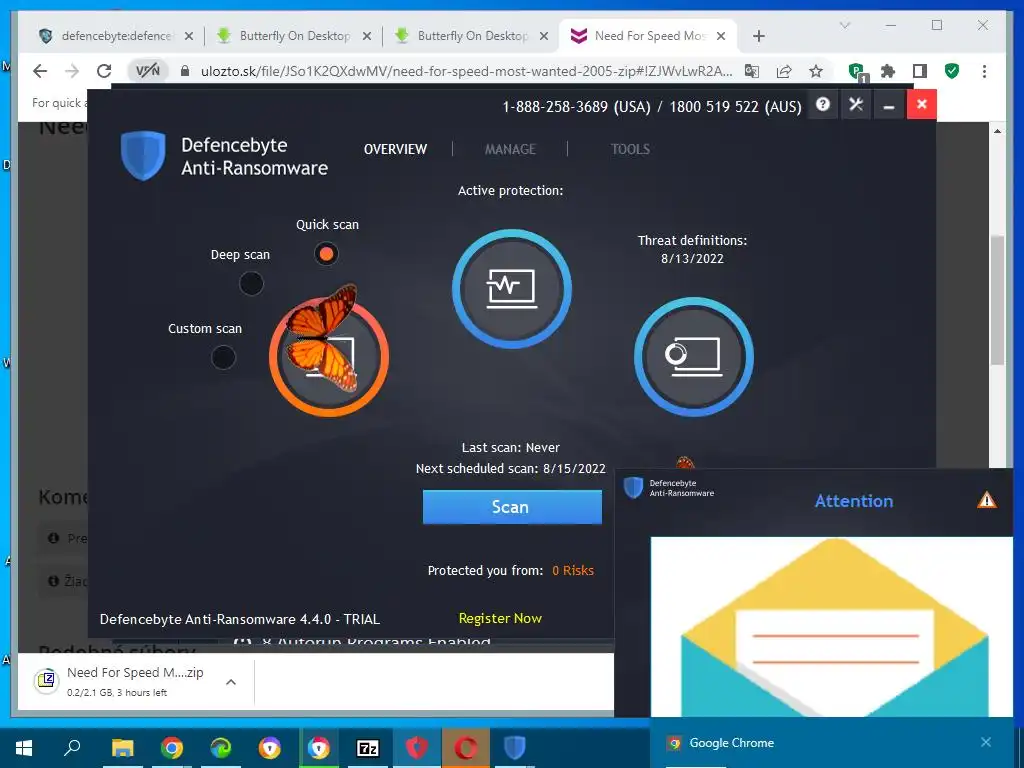
Task: Reload the ulozto page
Action: [104, 71]
